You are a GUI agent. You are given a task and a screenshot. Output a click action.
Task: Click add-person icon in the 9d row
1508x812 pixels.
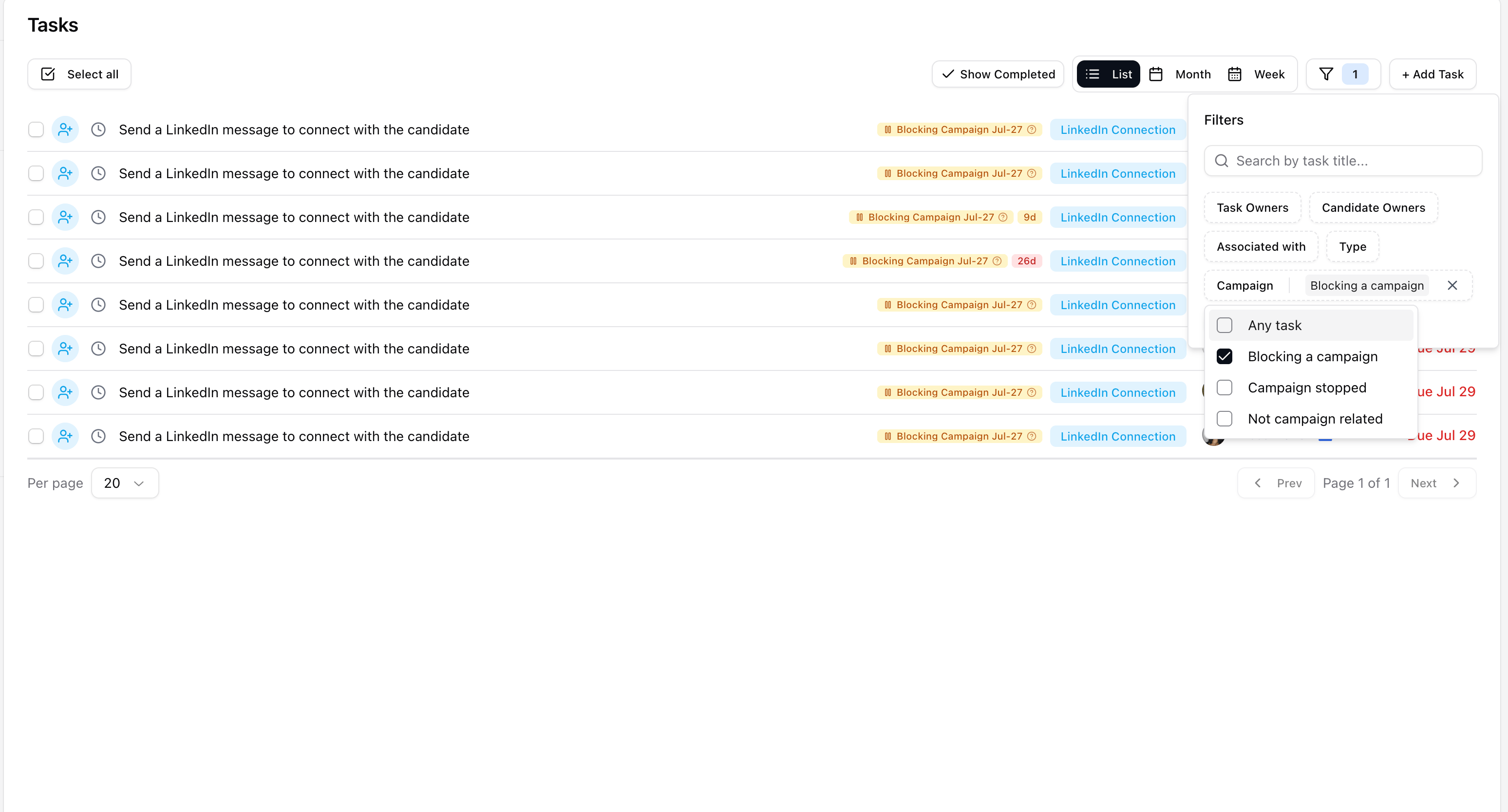coord(65,217)
